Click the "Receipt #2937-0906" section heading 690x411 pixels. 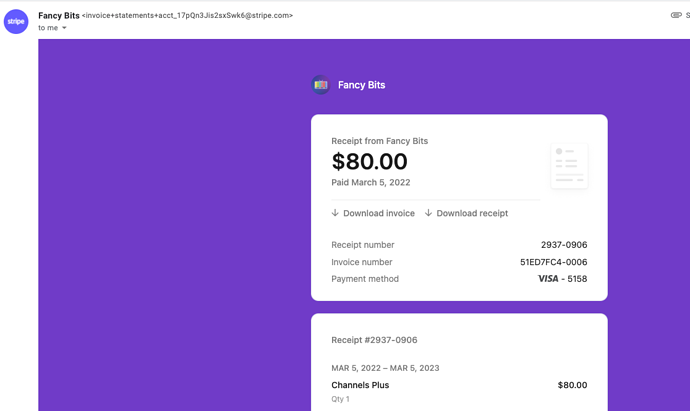pos(374,340)
